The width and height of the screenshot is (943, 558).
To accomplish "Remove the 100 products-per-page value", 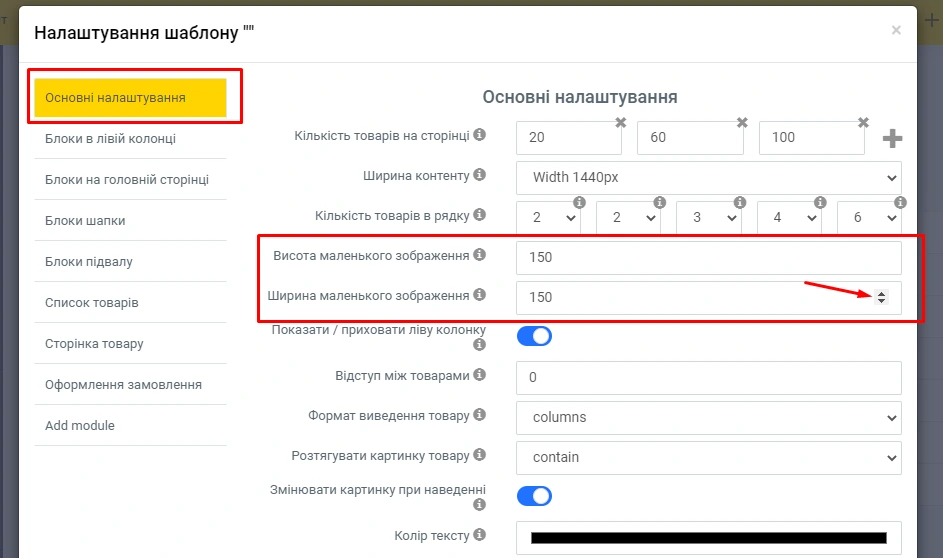I will [x=863, y=122].
